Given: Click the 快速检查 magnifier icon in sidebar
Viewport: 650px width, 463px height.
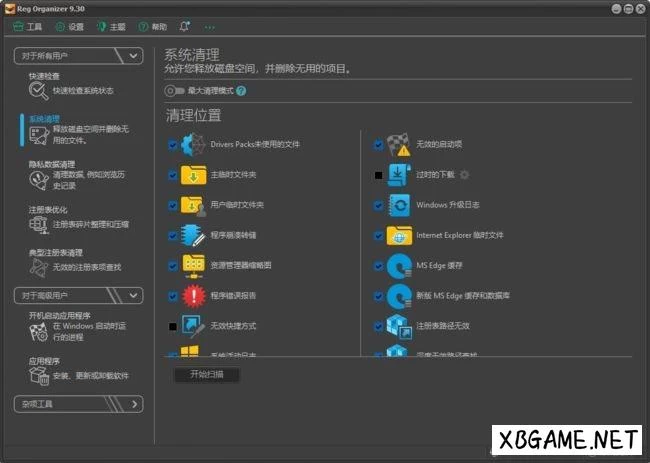Looking at the screenshot, I should point(38,91).
